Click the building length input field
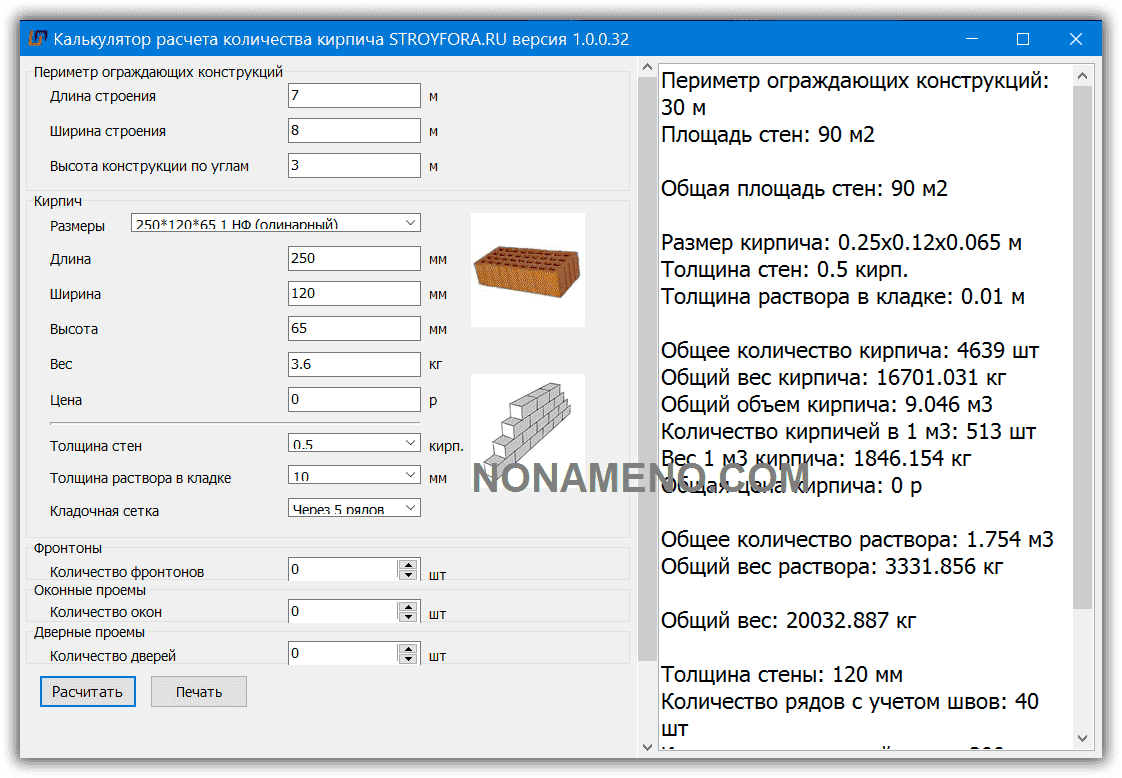This screenshot has height=778, width=1122. click(x=353, y=96)
